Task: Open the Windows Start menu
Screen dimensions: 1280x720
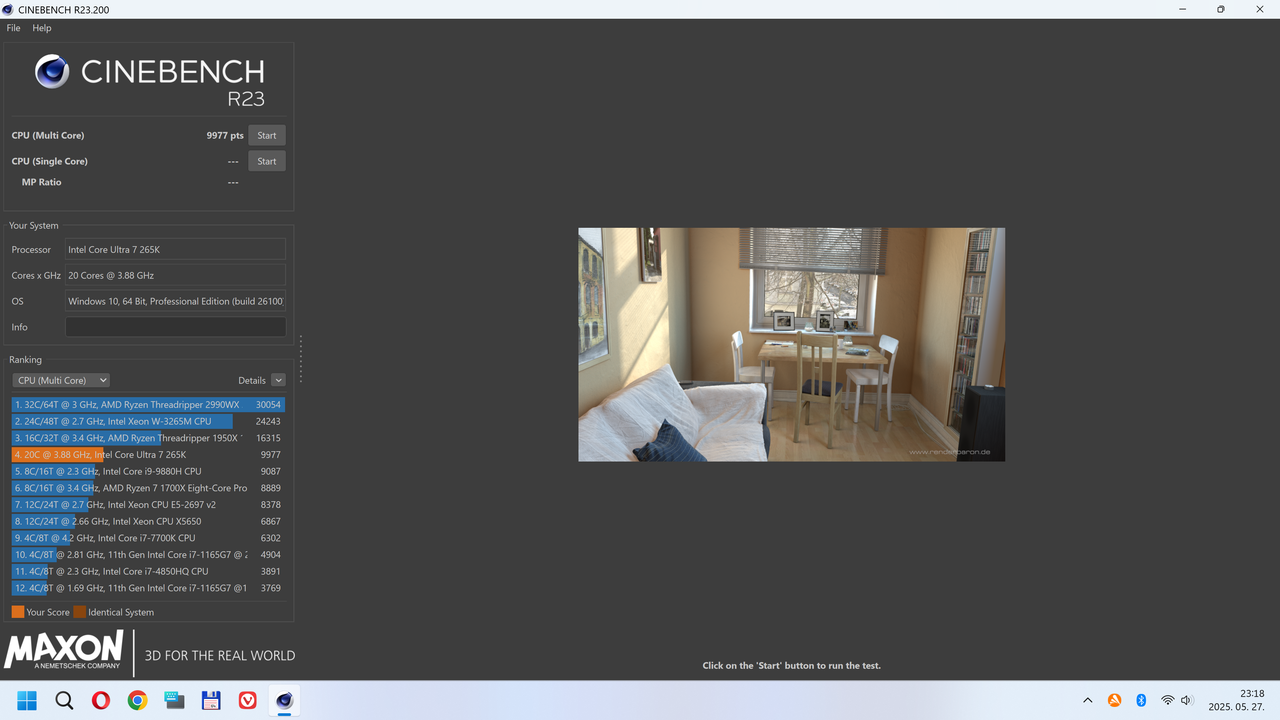Action: point(27,700)
